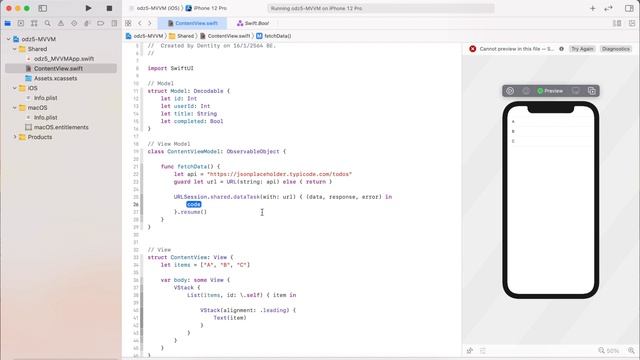
Task: Open Info.plist under iOS
Action: pos(42,98)
